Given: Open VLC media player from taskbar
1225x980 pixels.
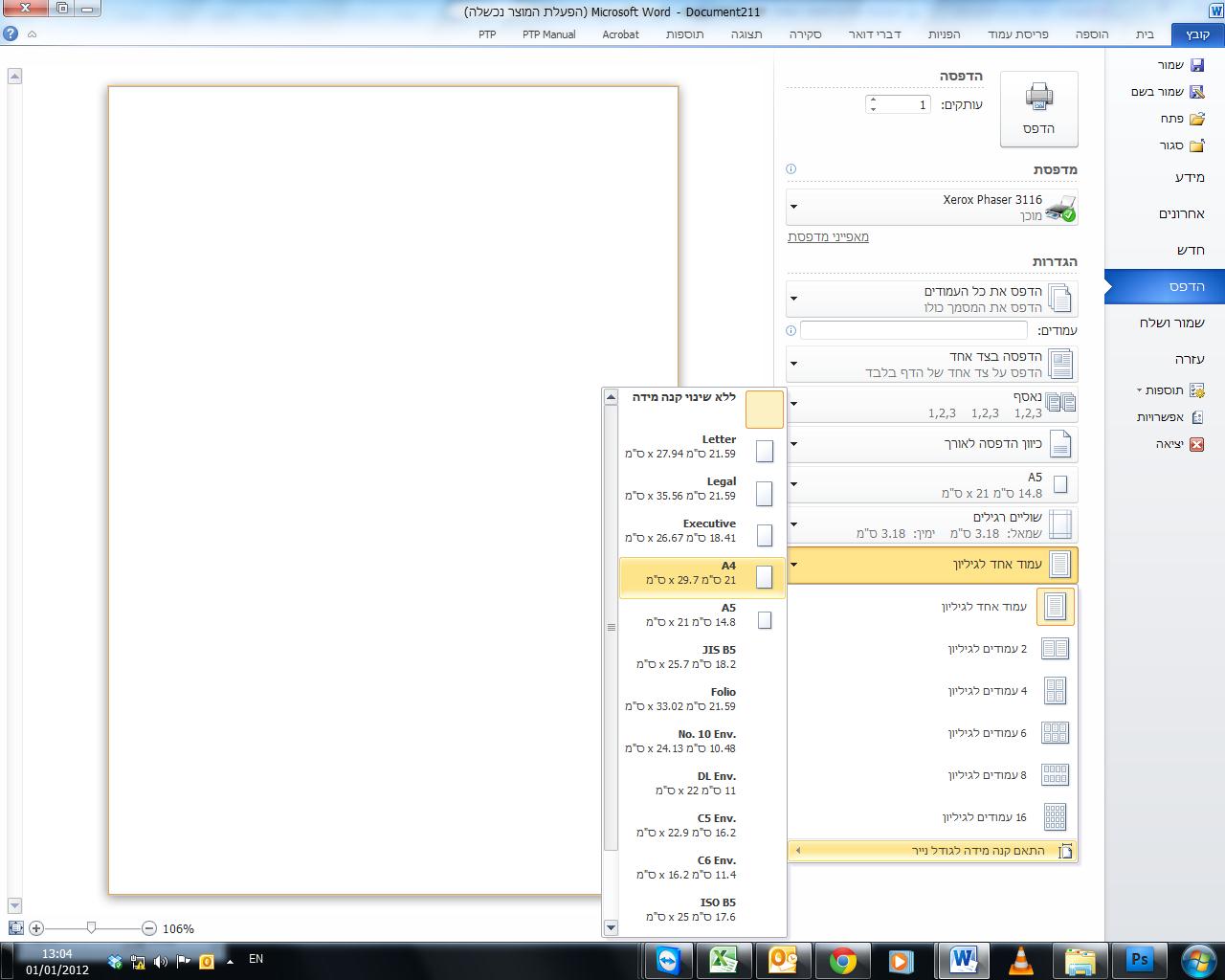Looking at the screenshot, I should 1021,960.
